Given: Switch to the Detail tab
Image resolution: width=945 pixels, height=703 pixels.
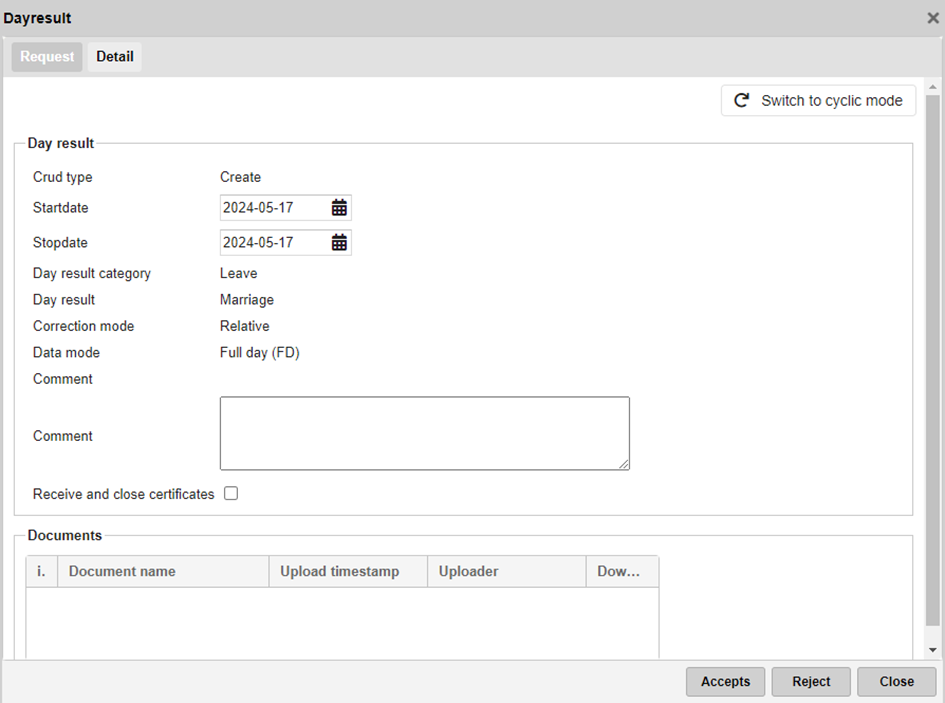Looking at the screenshot, I should click(x=114, y=57).
